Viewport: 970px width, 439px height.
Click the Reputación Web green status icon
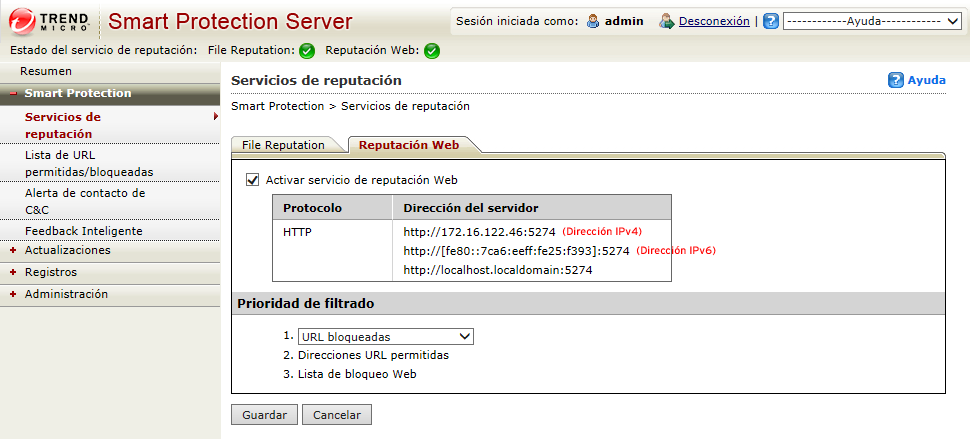click(432, 51)
